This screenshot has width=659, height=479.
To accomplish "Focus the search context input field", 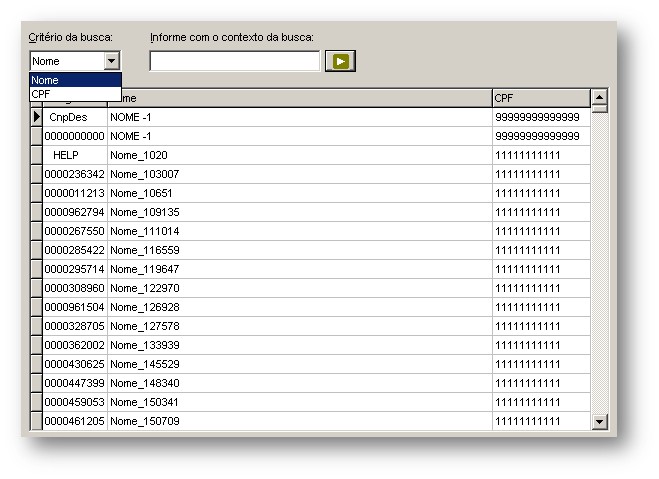I will (x=235, y=61).
